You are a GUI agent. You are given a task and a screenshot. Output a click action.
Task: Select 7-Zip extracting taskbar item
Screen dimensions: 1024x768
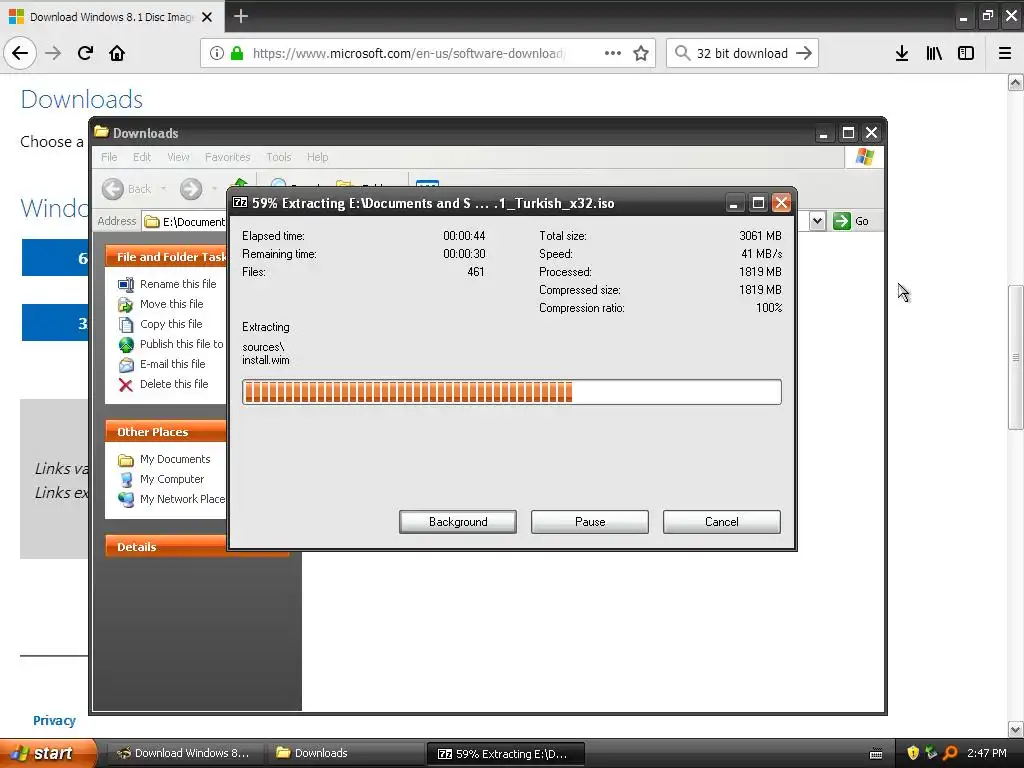click(x=505, y=754)
